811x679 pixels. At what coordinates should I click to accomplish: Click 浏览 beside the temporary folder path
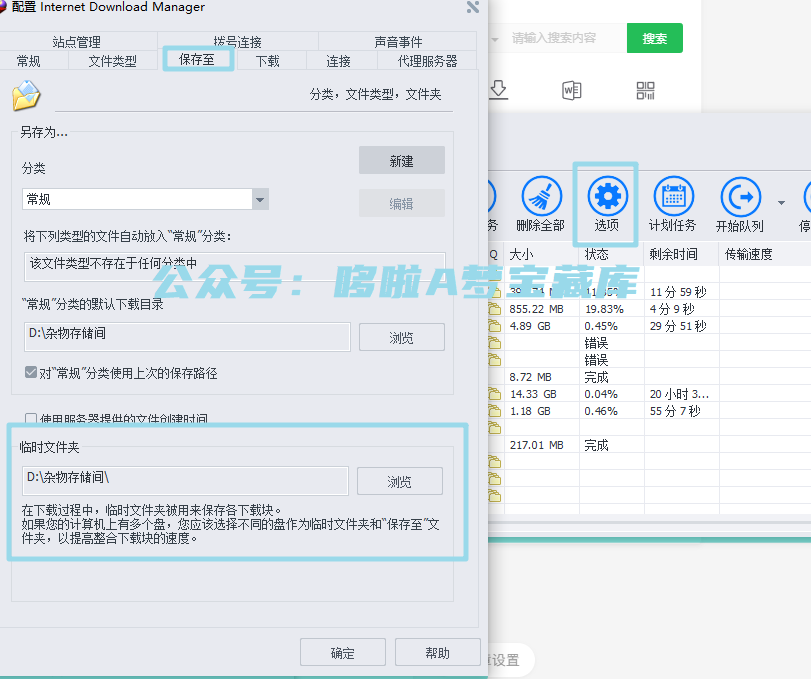(x=400, y=481)
